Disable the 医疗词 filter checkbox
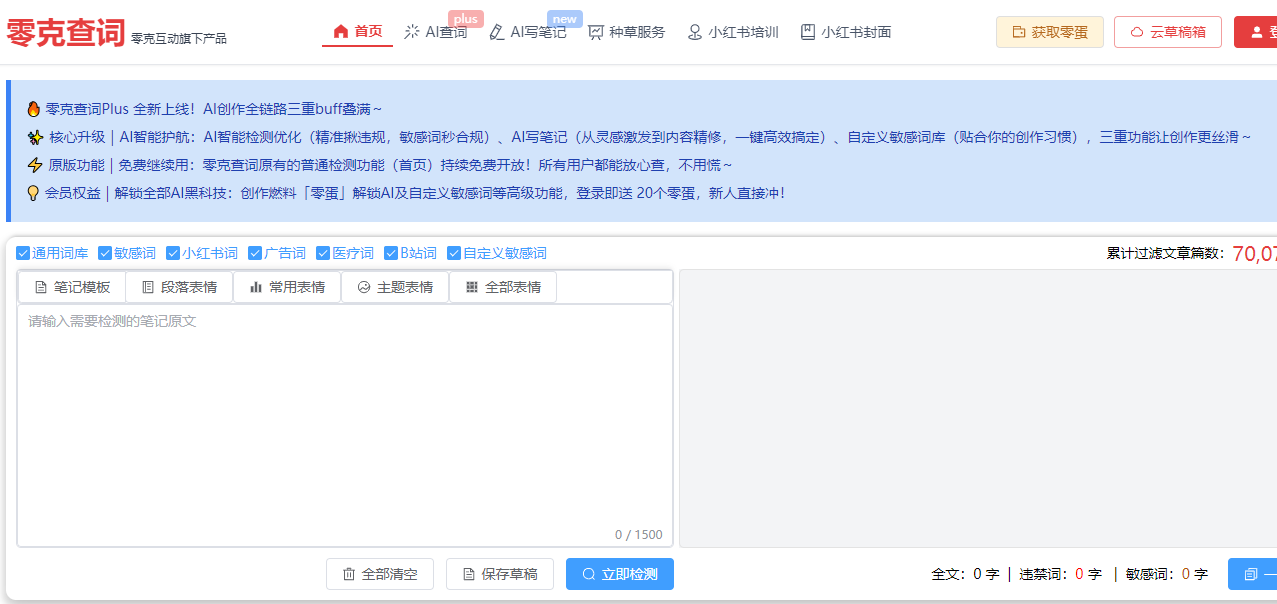The width and height of the screenshot is (1277, 604). [322, 253]
